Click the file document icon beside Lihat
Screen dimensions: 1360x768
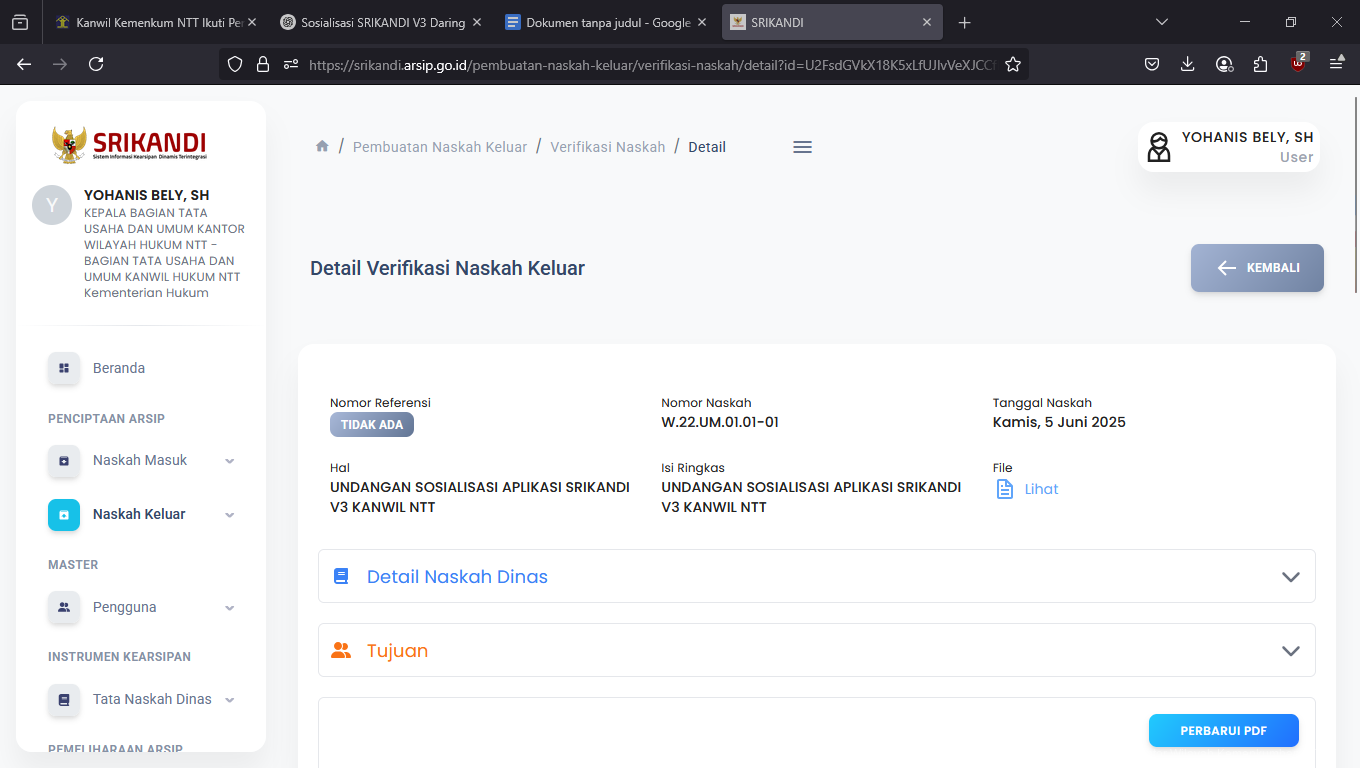coord(1005,489)
